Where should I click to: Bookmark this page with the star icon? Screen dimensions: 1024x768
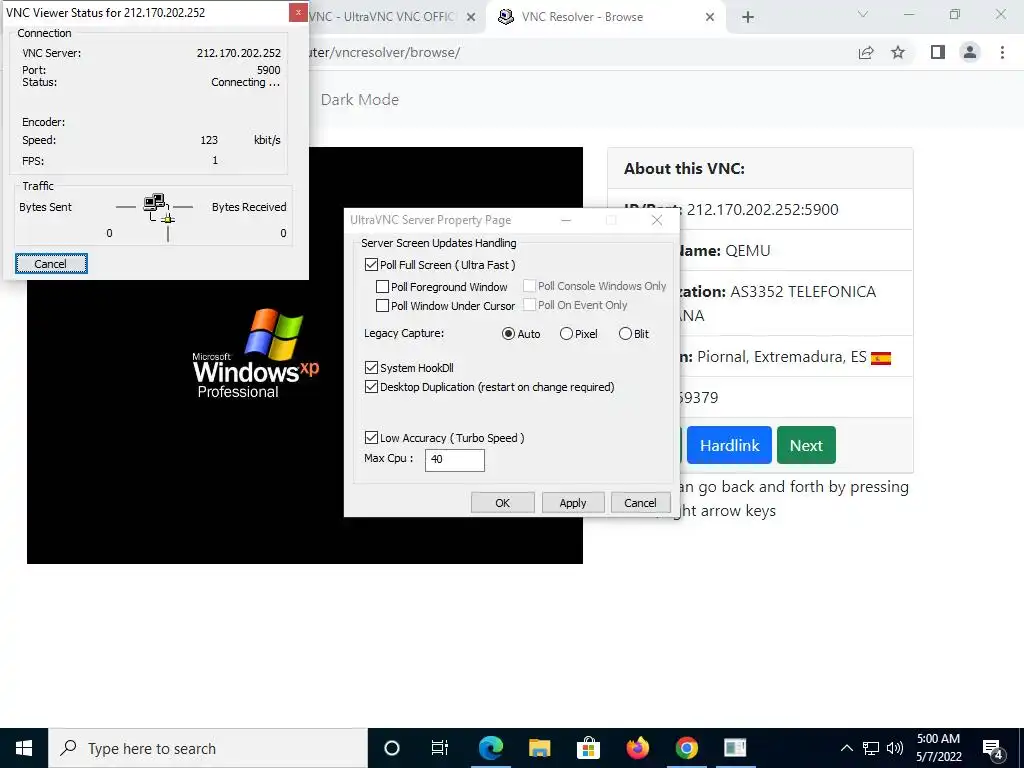(x=898, y=52)
